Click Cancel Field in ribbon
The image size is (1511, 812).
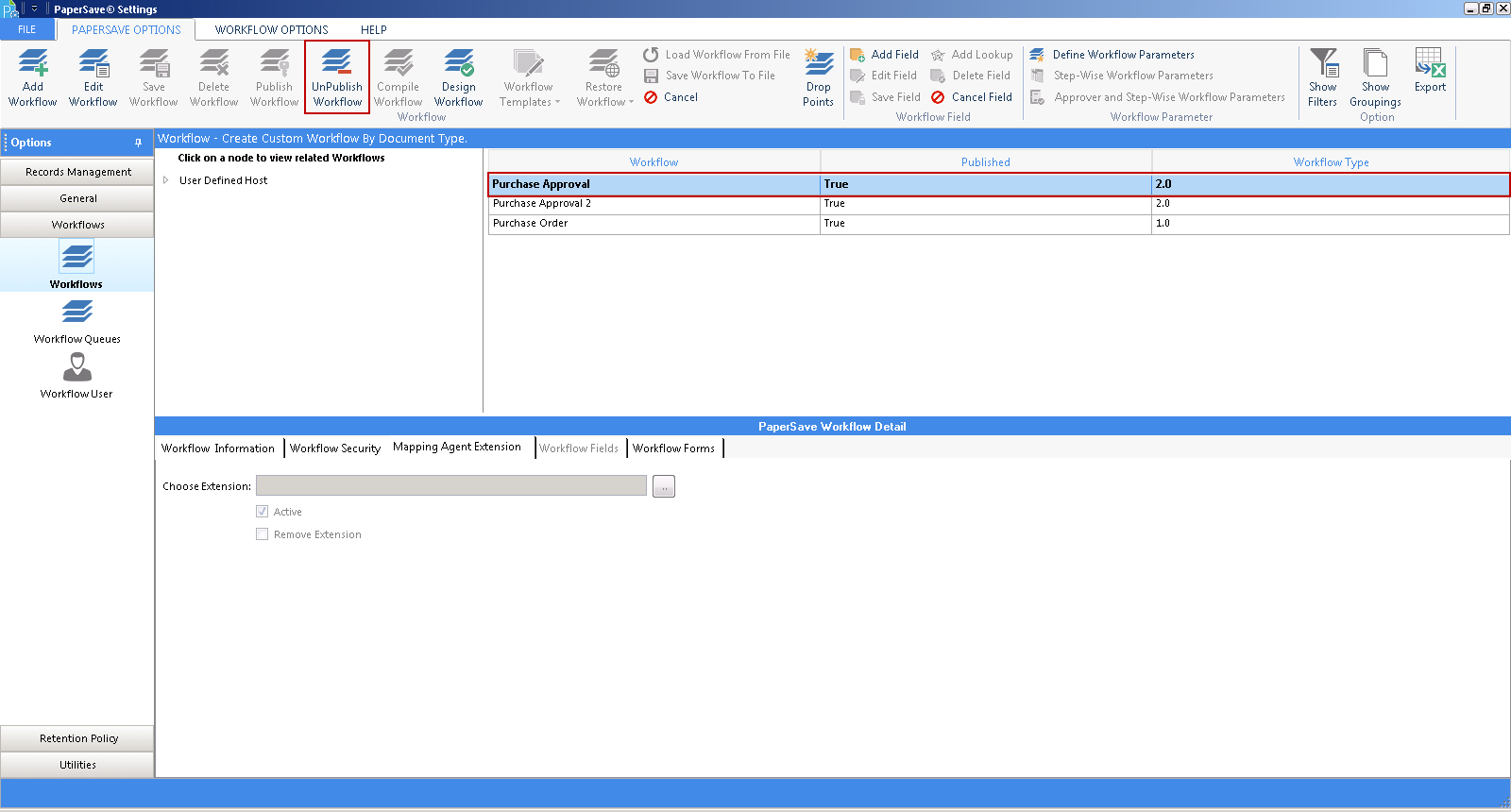pos(971,97)
